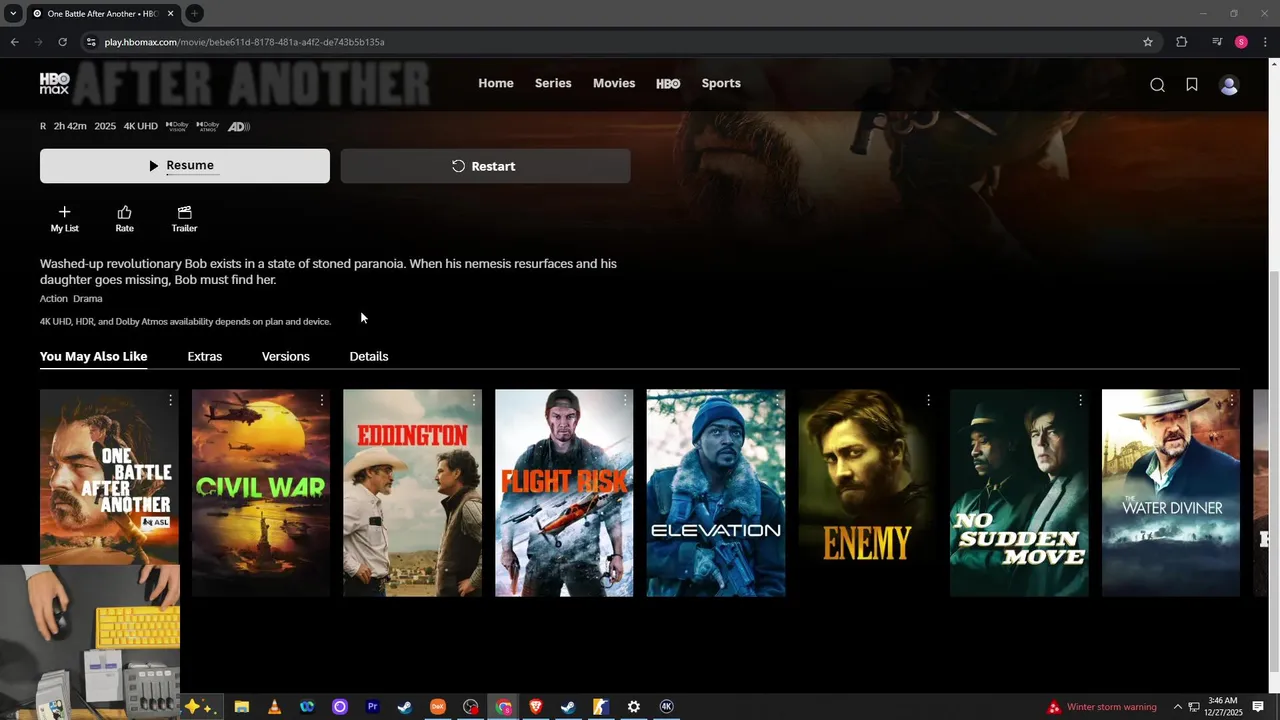Go back in browser history

(14, 42)
